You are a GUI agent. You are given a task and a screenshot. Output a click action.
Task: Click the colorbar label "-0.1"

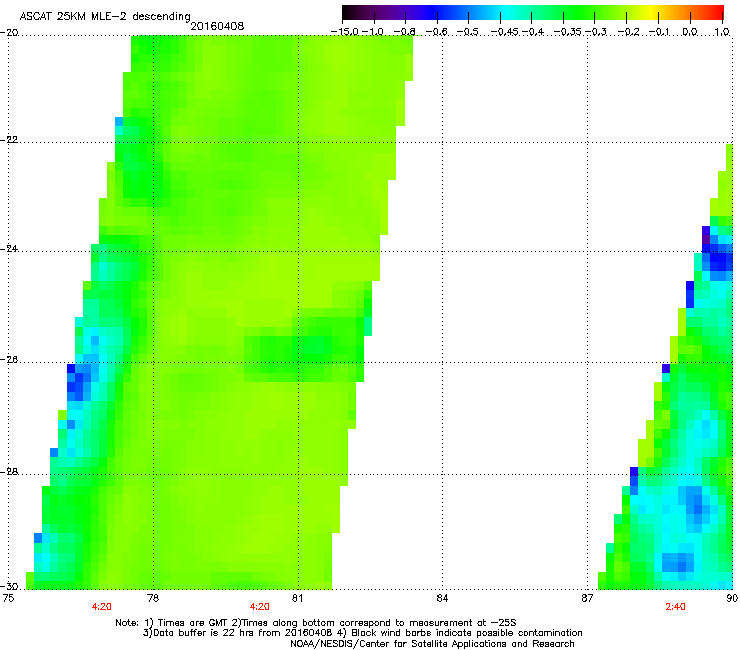coord(660,32)
